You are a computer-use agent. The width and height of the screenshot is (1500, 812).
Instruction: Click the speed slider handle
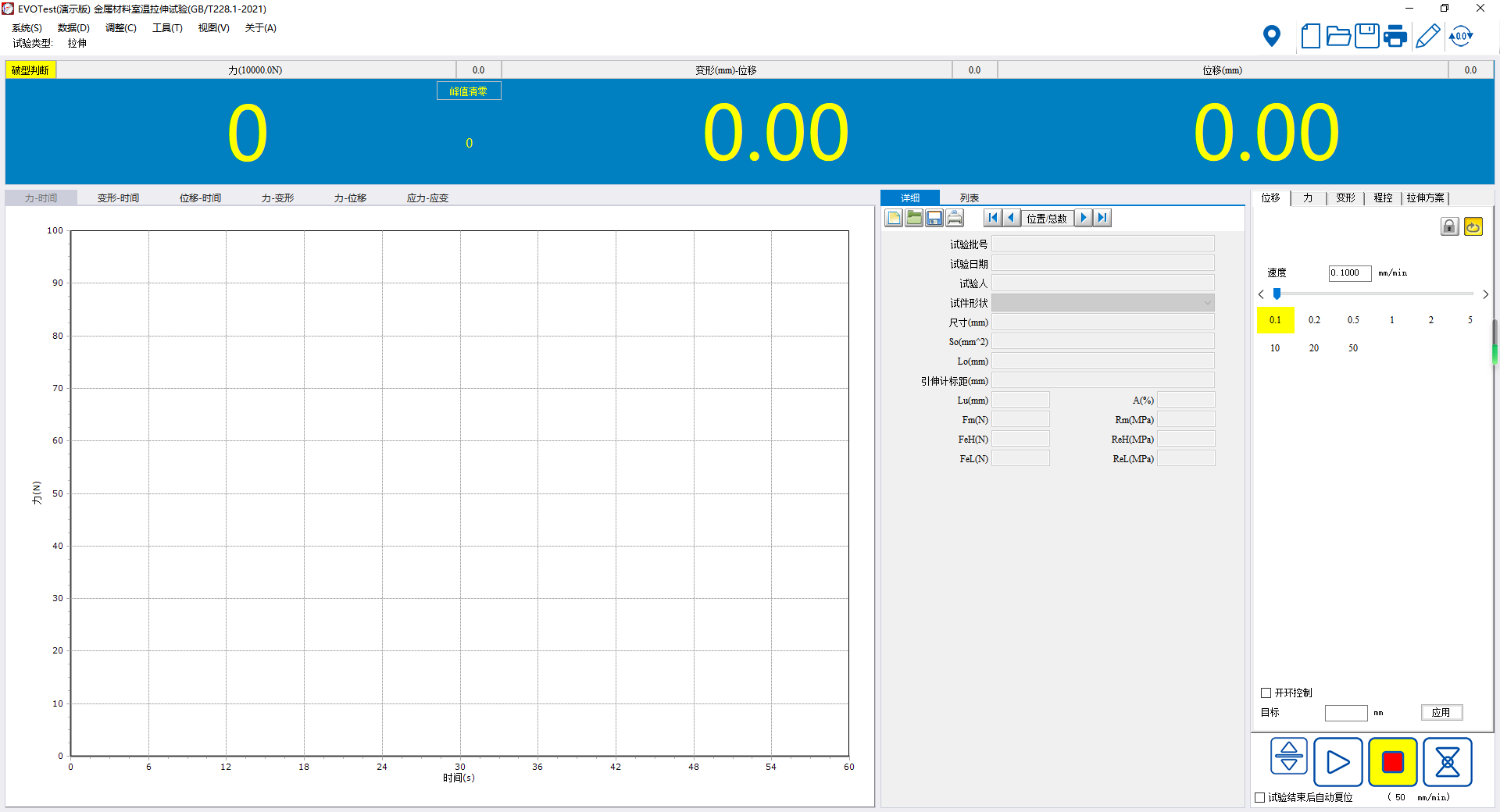(1277, 294)
